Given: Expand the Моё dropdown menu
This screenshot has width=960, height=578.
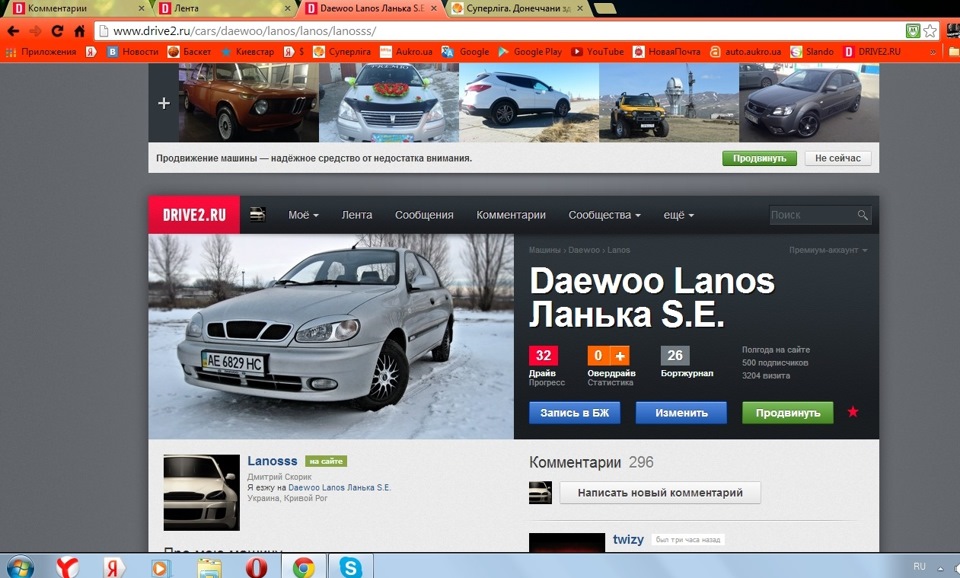Looking at the screenshot, I should (x=303, y=215).
